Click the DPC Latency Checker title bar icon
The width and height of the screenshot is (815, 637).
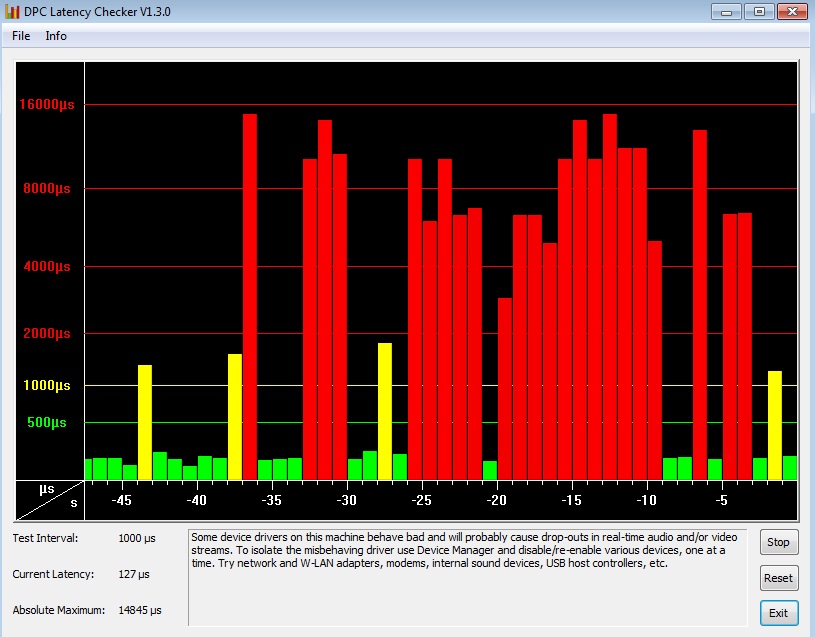(x=11, y=11)
